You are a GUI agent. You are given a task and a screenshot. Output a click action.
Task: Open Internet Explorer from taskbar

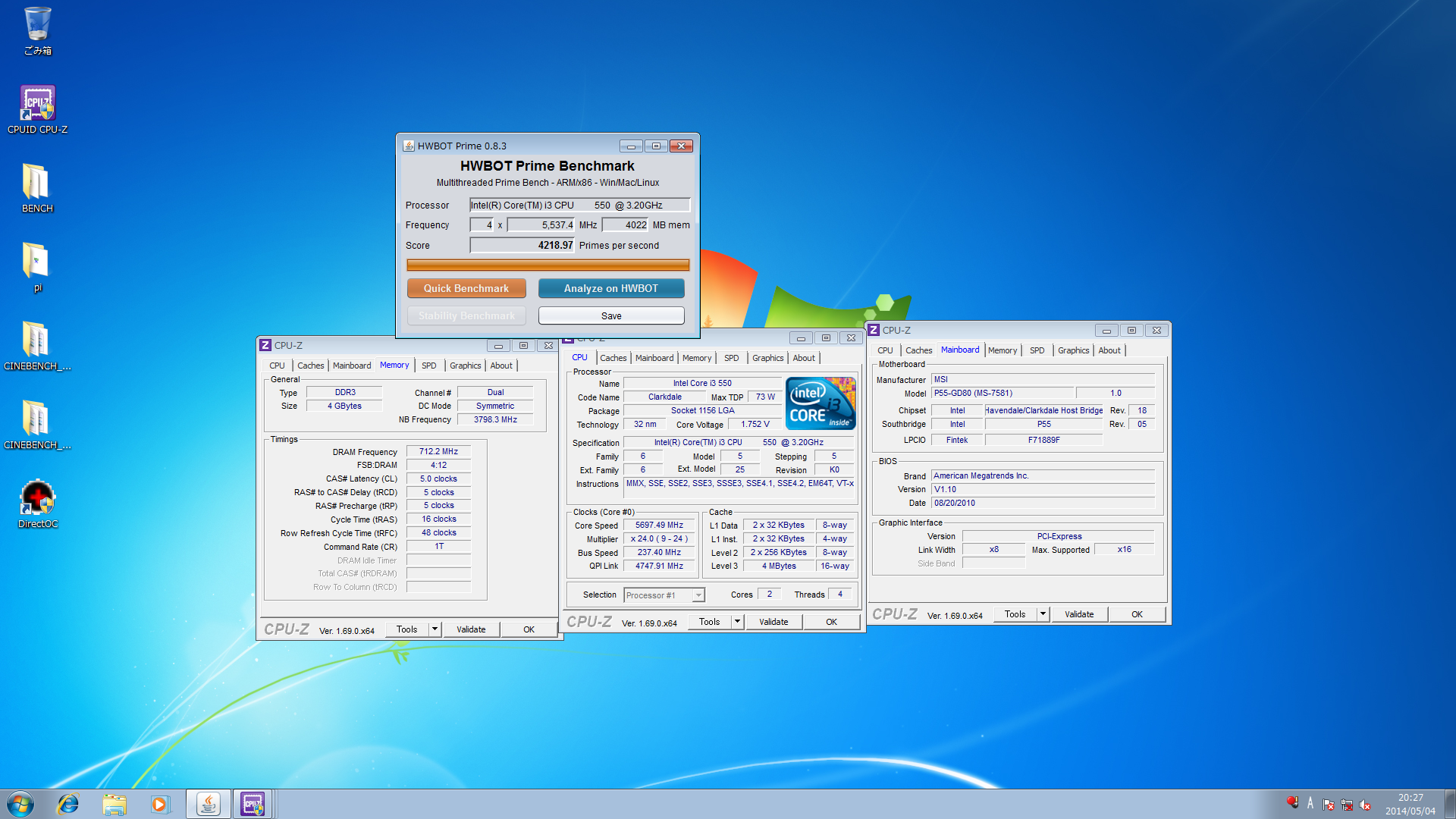68,804
